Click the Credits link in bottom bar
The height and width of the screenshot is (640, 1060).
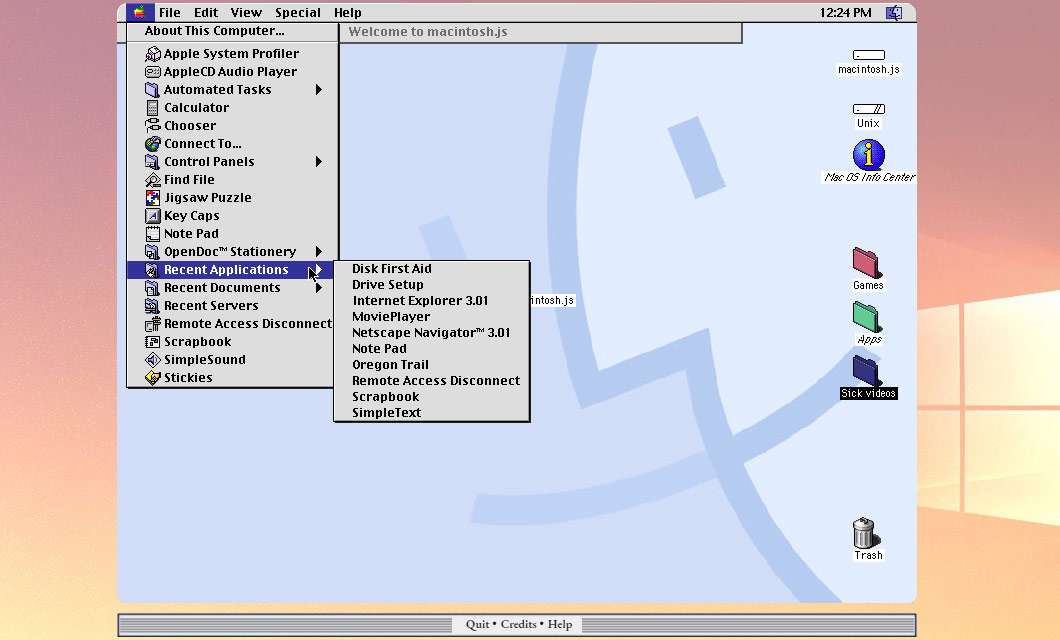click(518, 624)
